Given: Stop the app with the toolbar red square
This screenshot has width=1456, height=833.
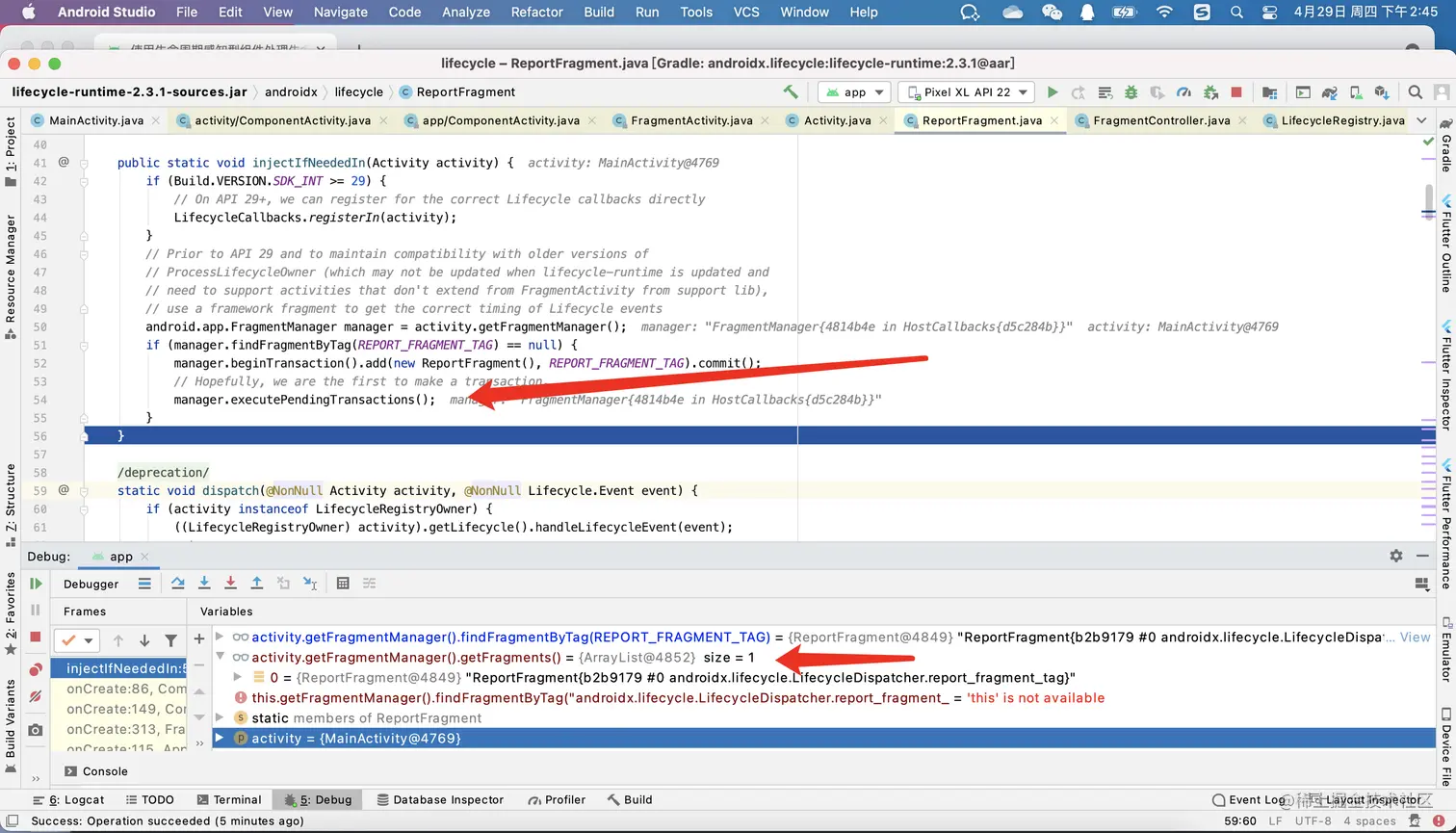Looking at the screenshot, I should [1236, 92].
